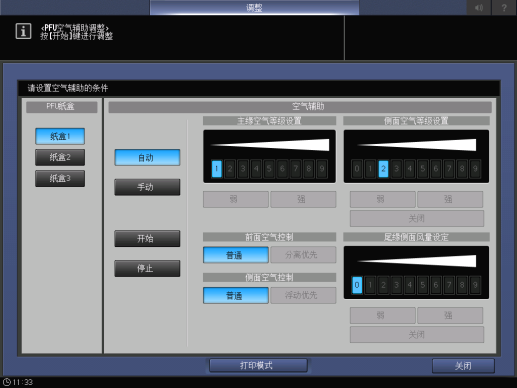Enable 自动 mode
The width and height of the screenshot is (517, 388).
147,157
